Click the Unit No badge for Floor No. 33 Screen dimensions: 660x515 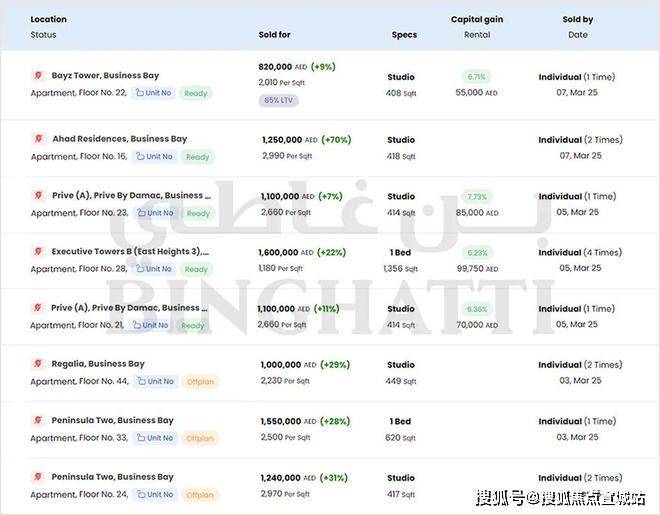pos(154,438)
